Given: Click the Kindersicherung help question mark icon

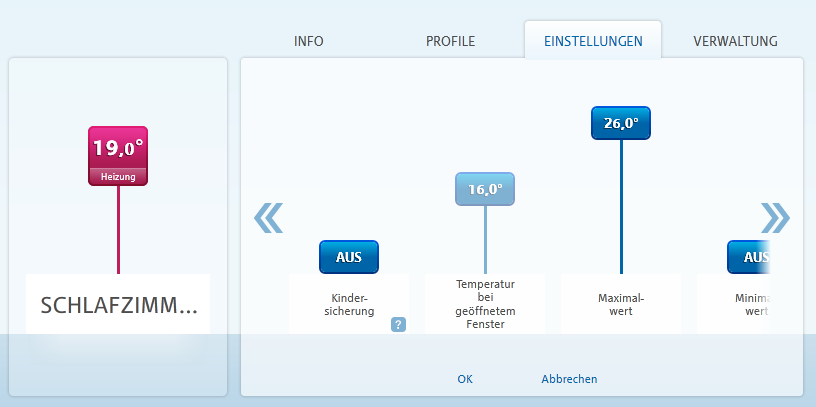Looking at the screenshot, I should click(x=398, y=325).
